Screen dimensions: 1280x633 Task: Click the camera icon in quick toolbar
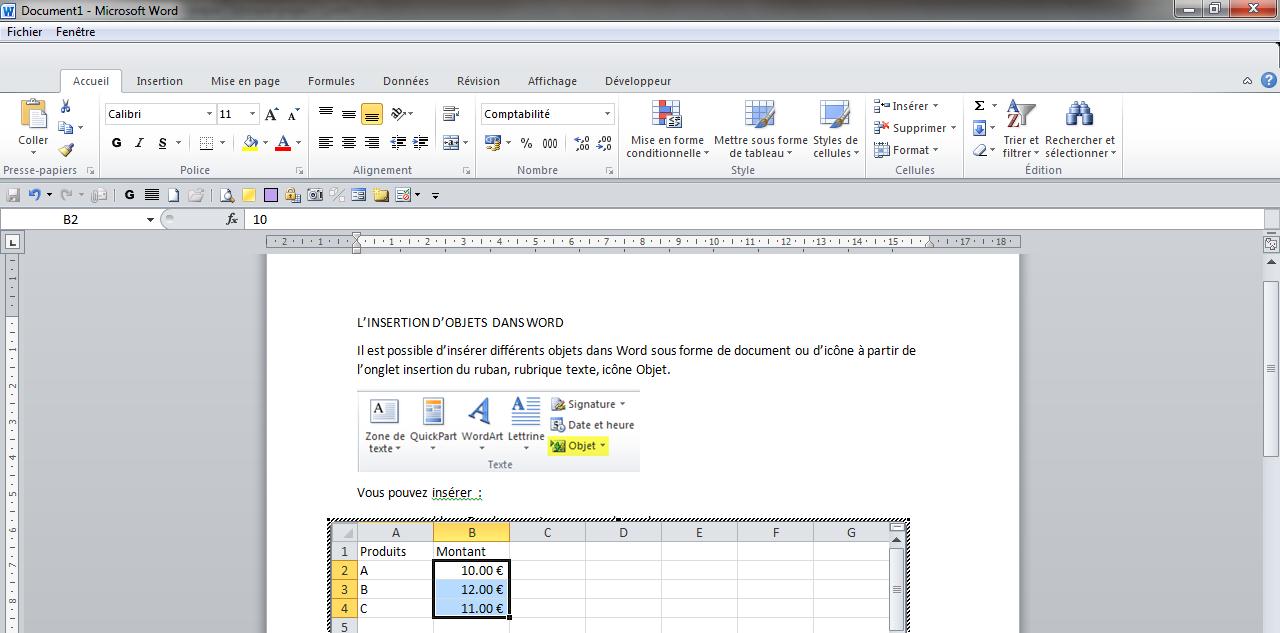[x=315, y=195]
